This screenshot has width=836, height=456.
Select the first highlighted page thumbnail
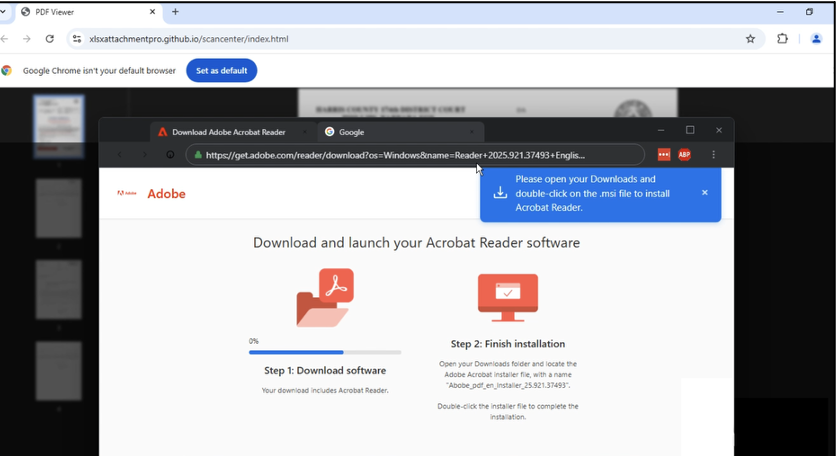[x=59, y=127]
